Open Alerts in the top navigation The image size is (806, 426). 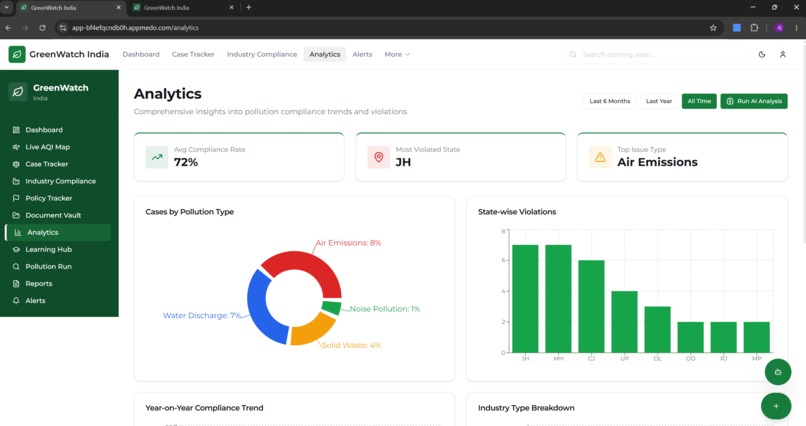point(362,54)
